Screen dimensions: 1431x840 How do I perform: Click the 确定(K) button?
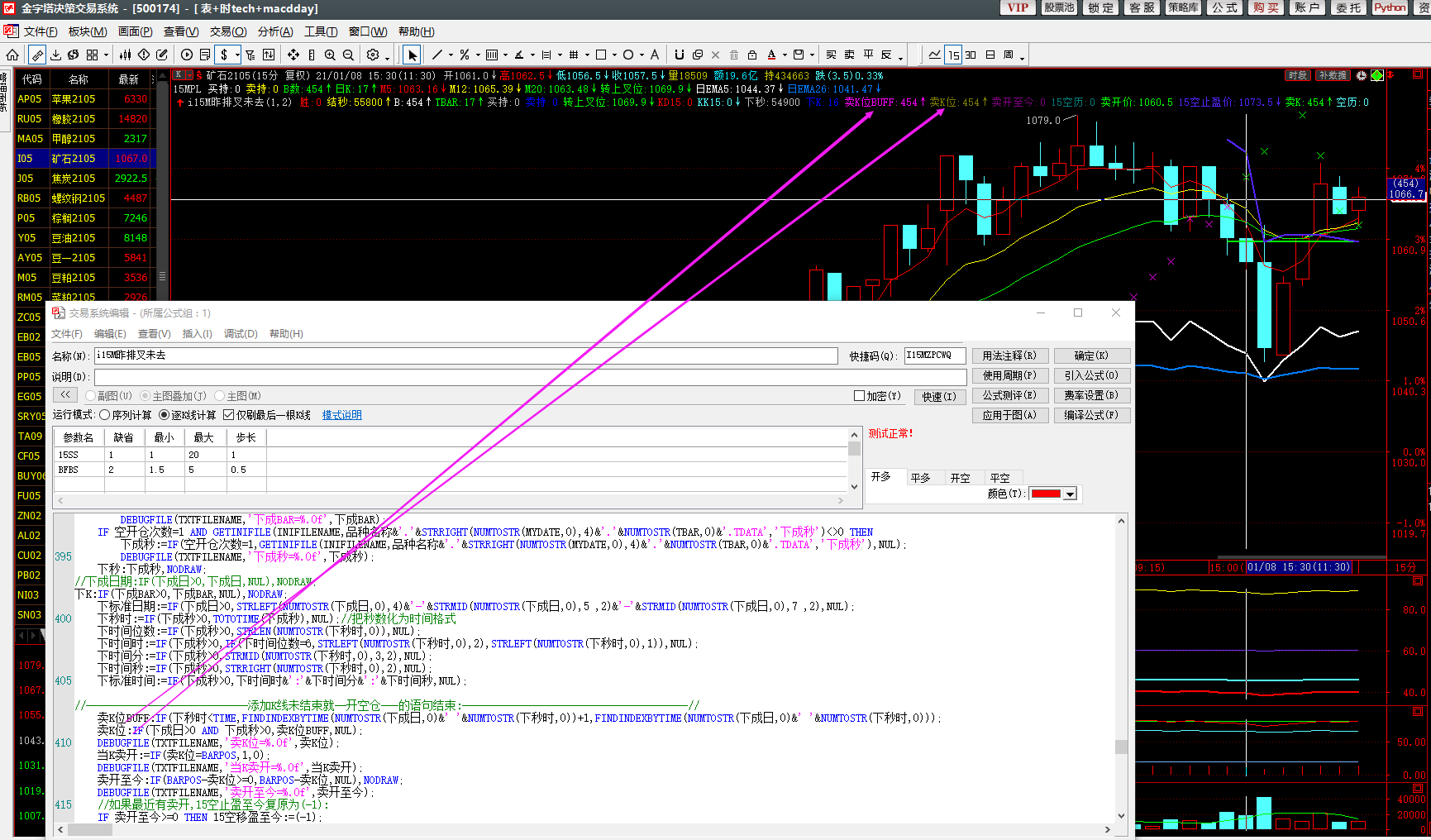coord(1091,356)
